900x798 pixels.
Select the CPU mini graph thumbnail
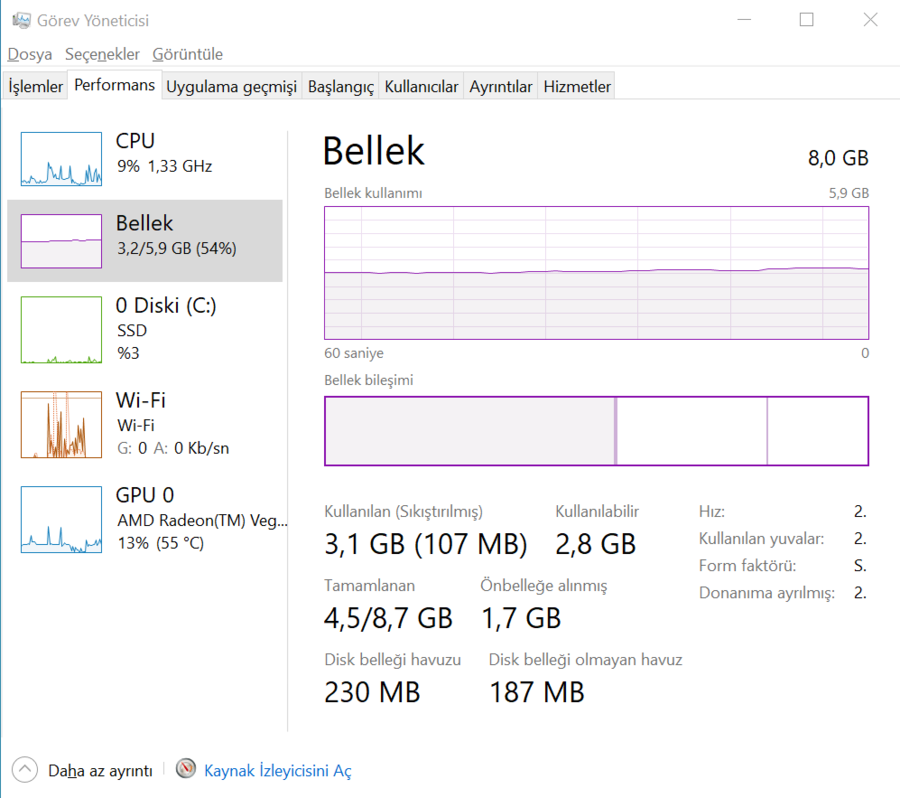pyautogui.click(x=61, y=159)
